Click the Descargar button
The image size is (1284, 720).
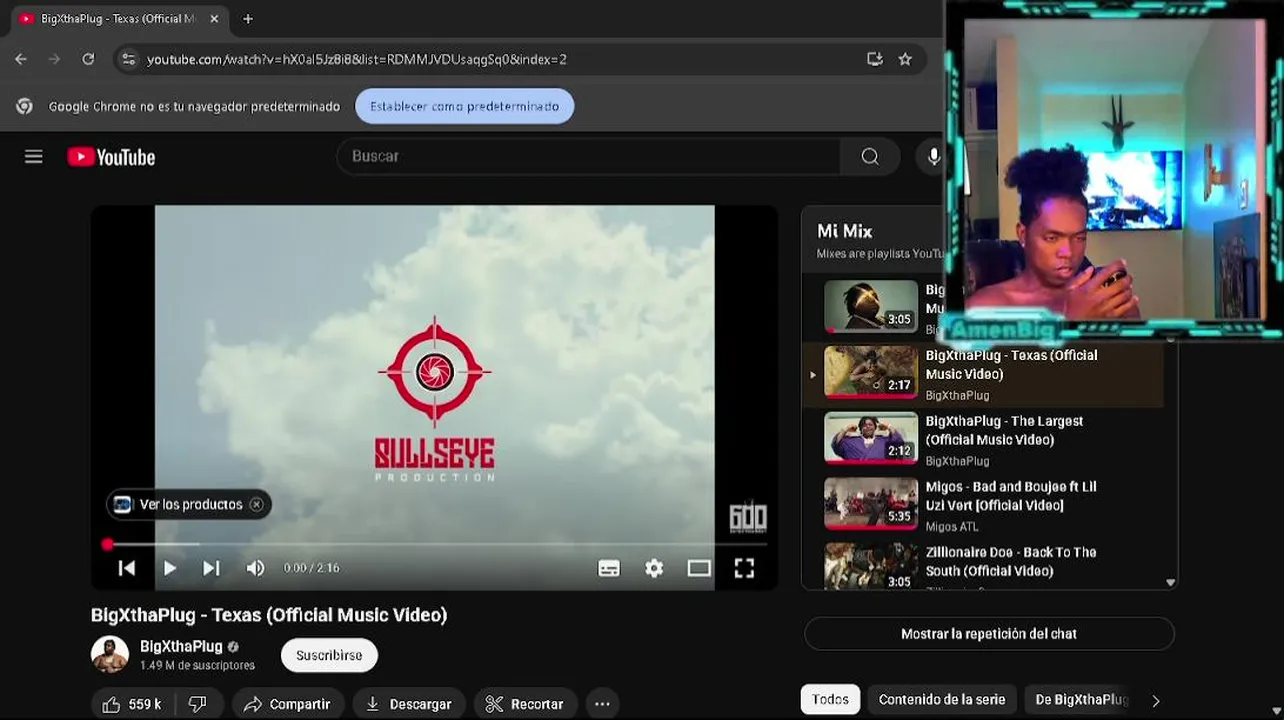click(408, 704)
